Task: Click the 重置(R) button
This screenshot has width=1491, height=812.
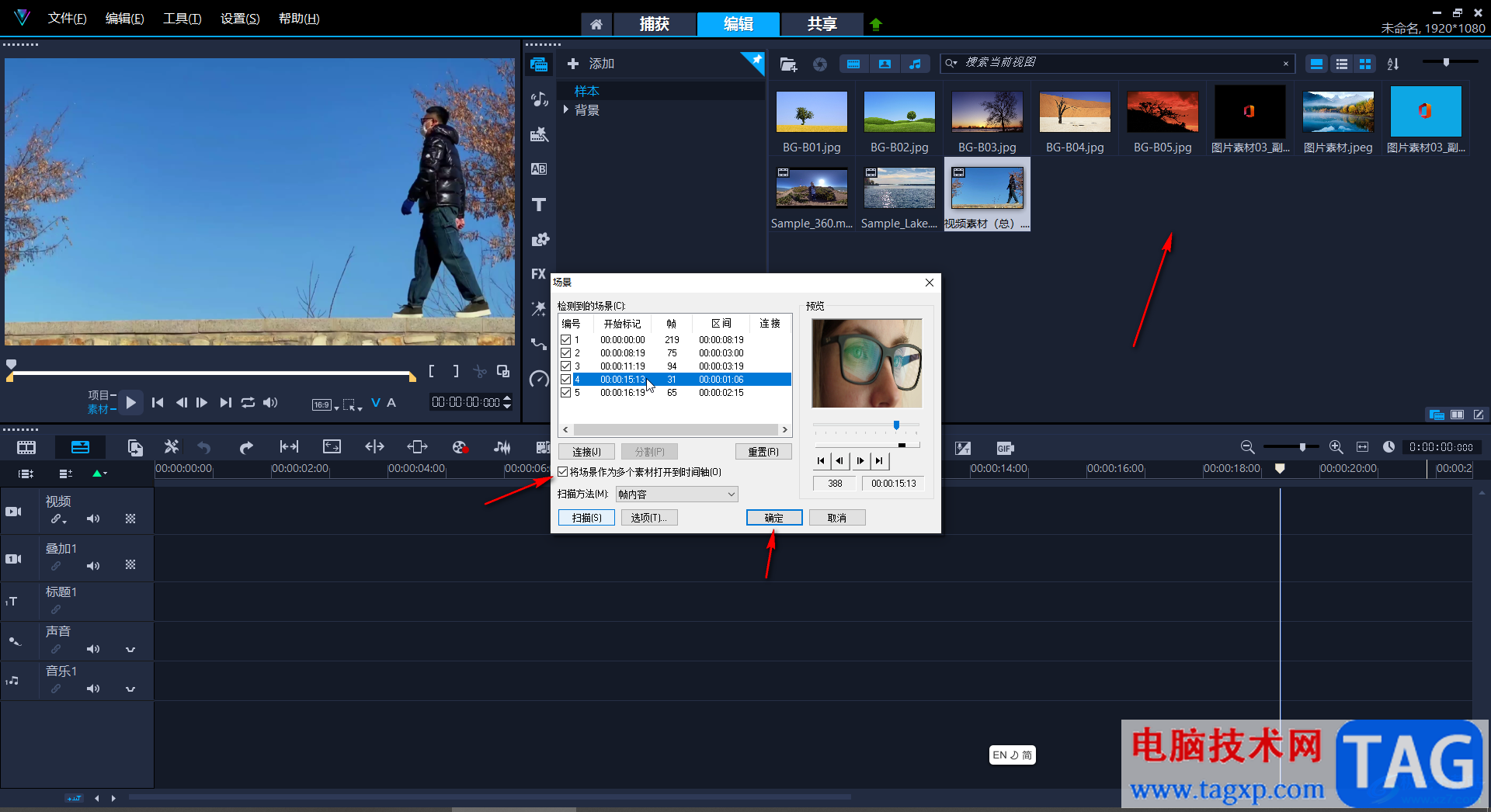Action: tap(763, 452)
